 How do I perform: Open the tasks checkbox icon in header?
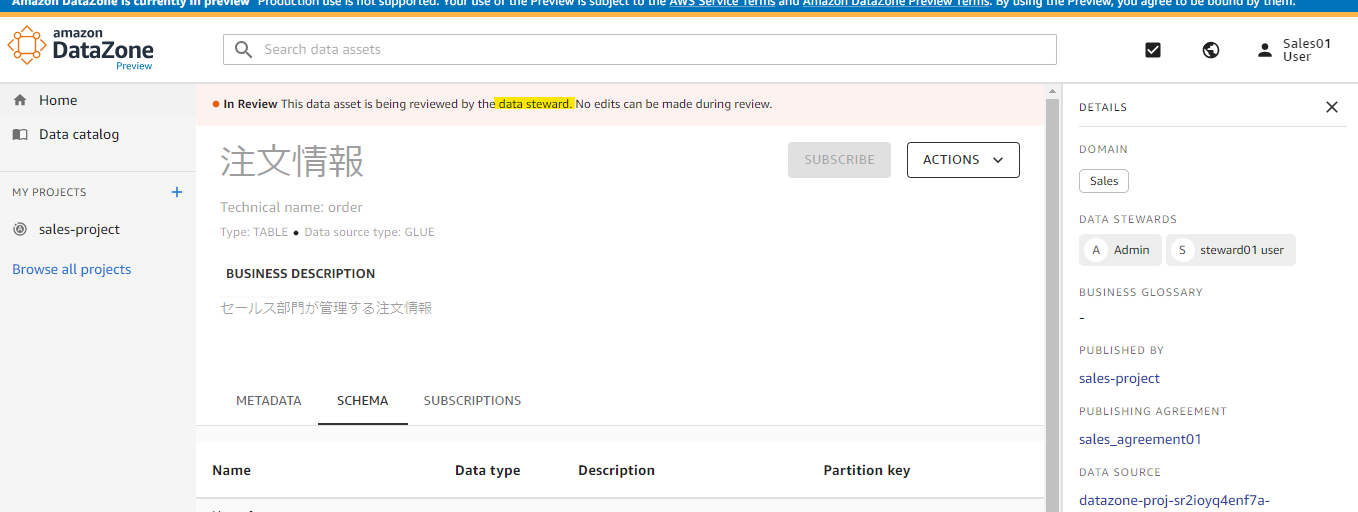click(1153, 50)
